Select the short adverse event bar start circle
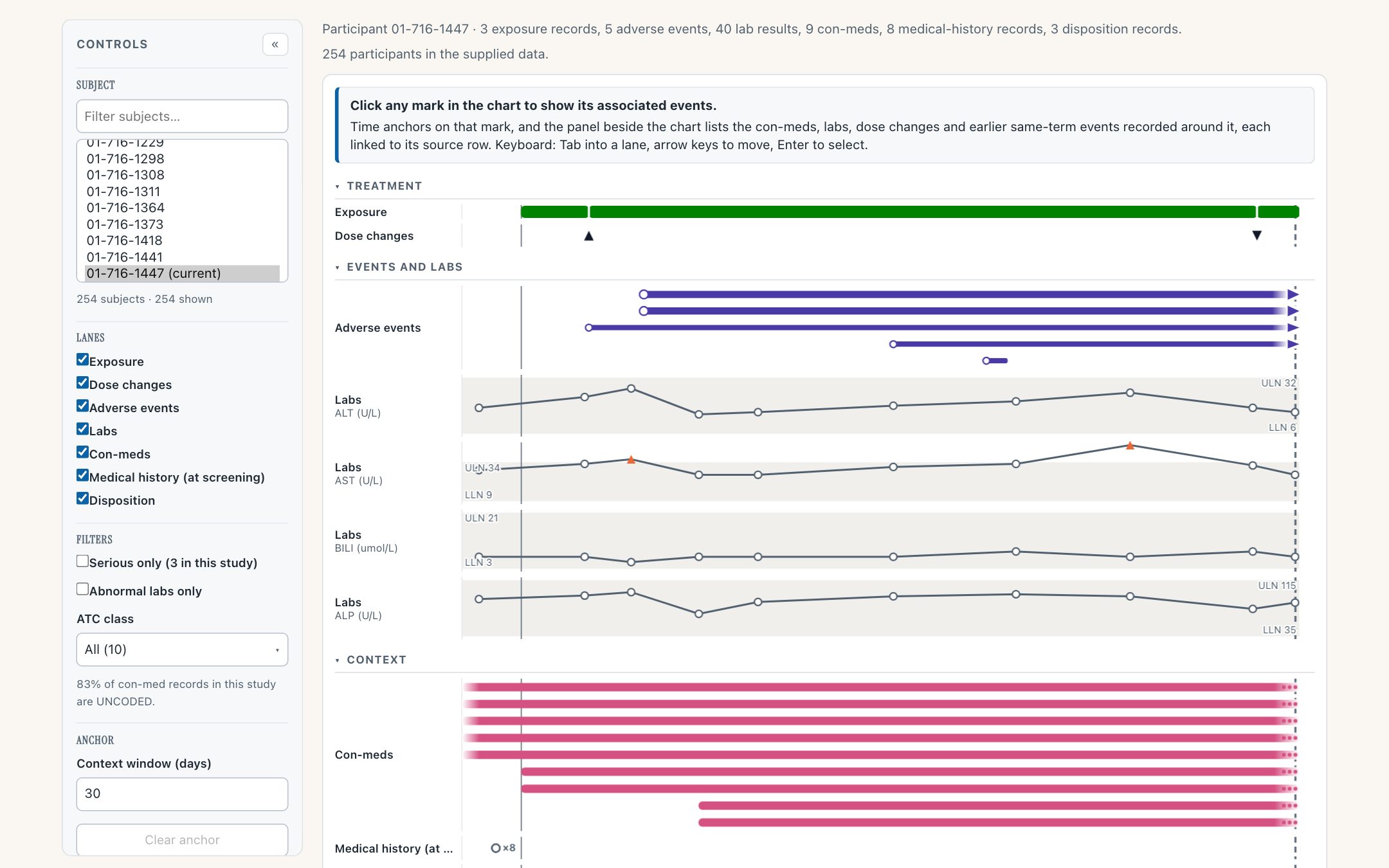Viewport: 1389px width, 868px height. click(x=986, y=361)
